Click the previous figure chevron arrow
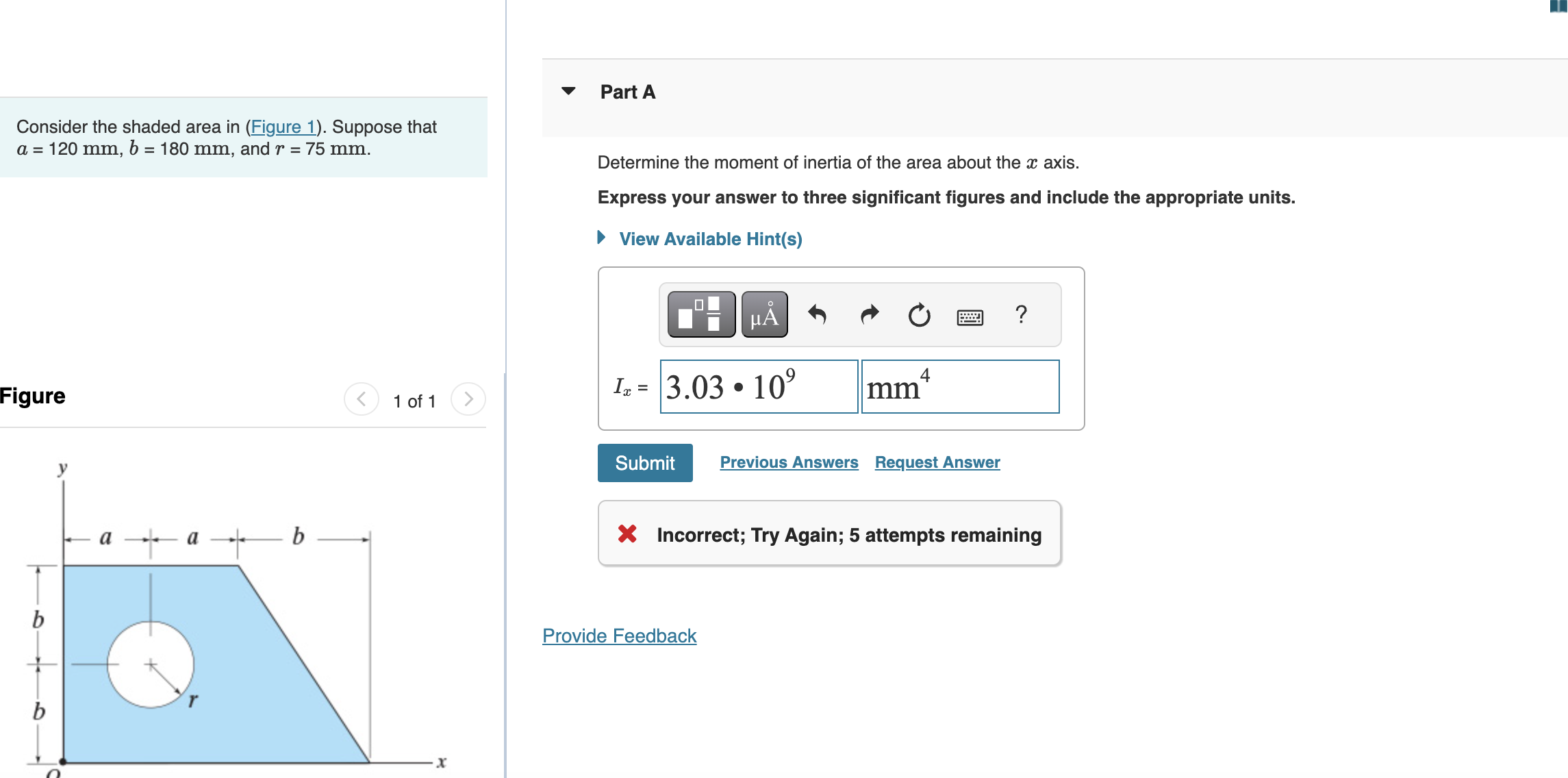Viewport: 1568px width, 778px height. (362, 400)
